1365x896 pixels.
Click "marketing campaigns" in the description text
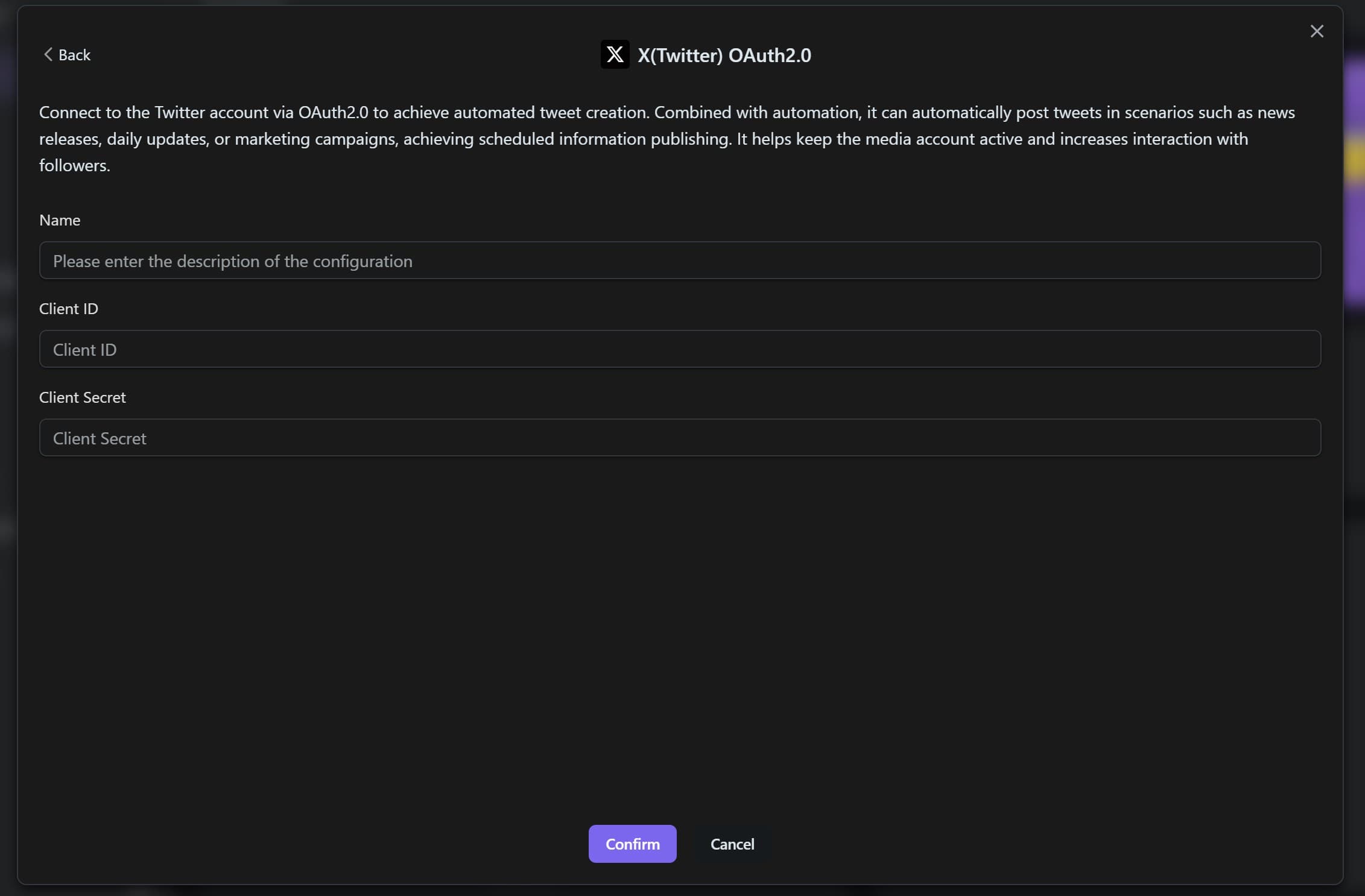coord(316,139)
